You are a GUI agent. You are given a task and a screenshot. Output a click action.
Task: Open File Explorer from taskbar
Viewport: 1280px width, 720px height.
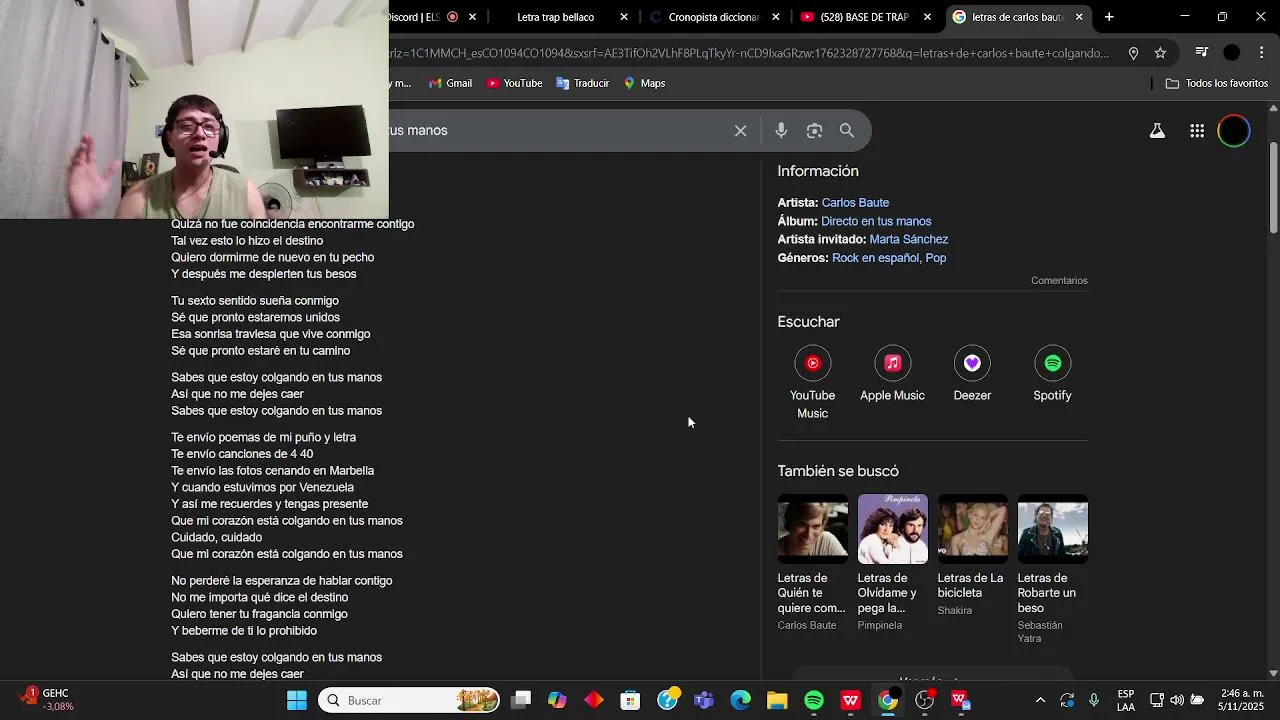click(x=777, y=700)
